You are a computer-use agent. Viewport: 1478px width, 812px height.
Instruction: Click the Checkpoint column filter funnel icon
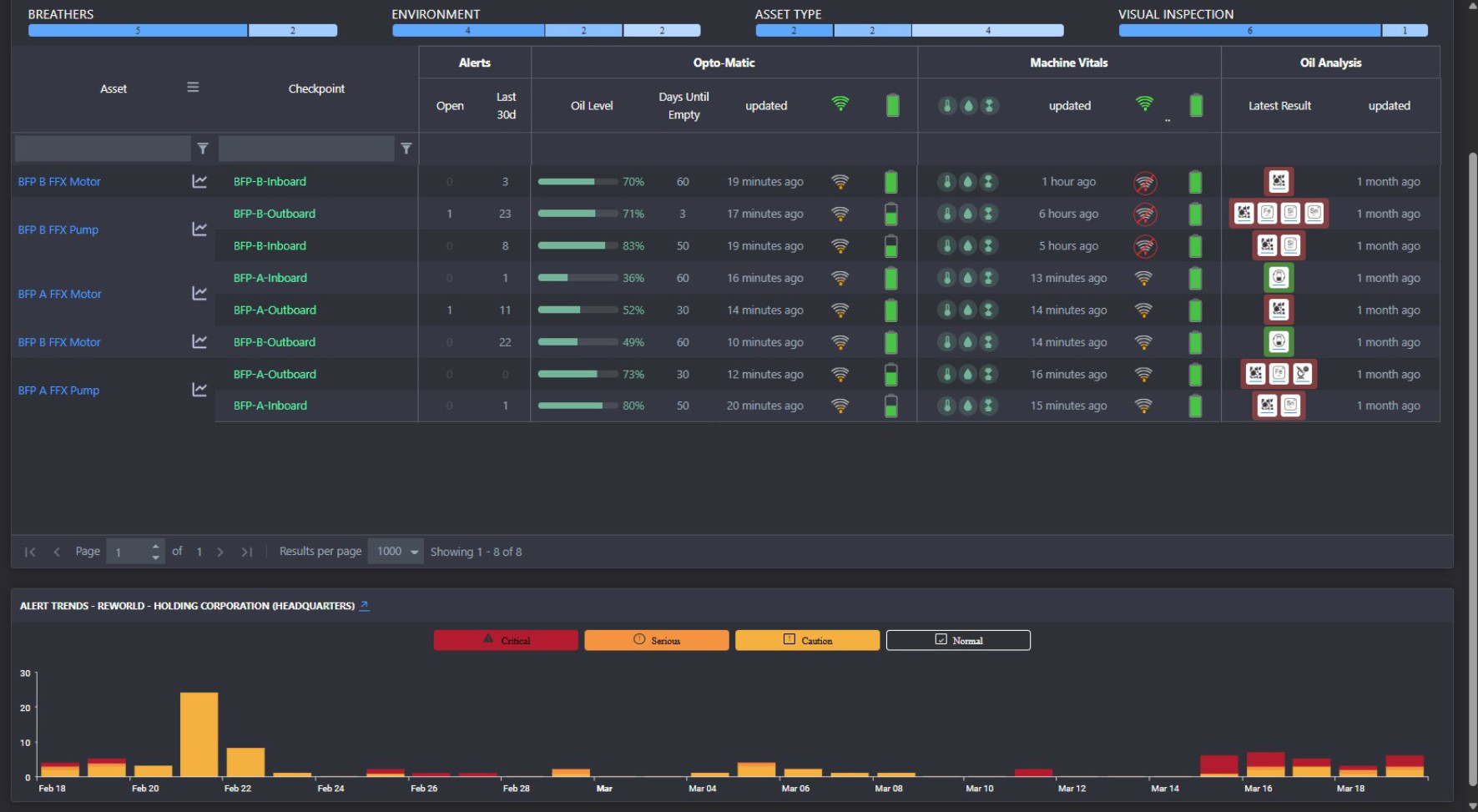click(x=406, y=149)
